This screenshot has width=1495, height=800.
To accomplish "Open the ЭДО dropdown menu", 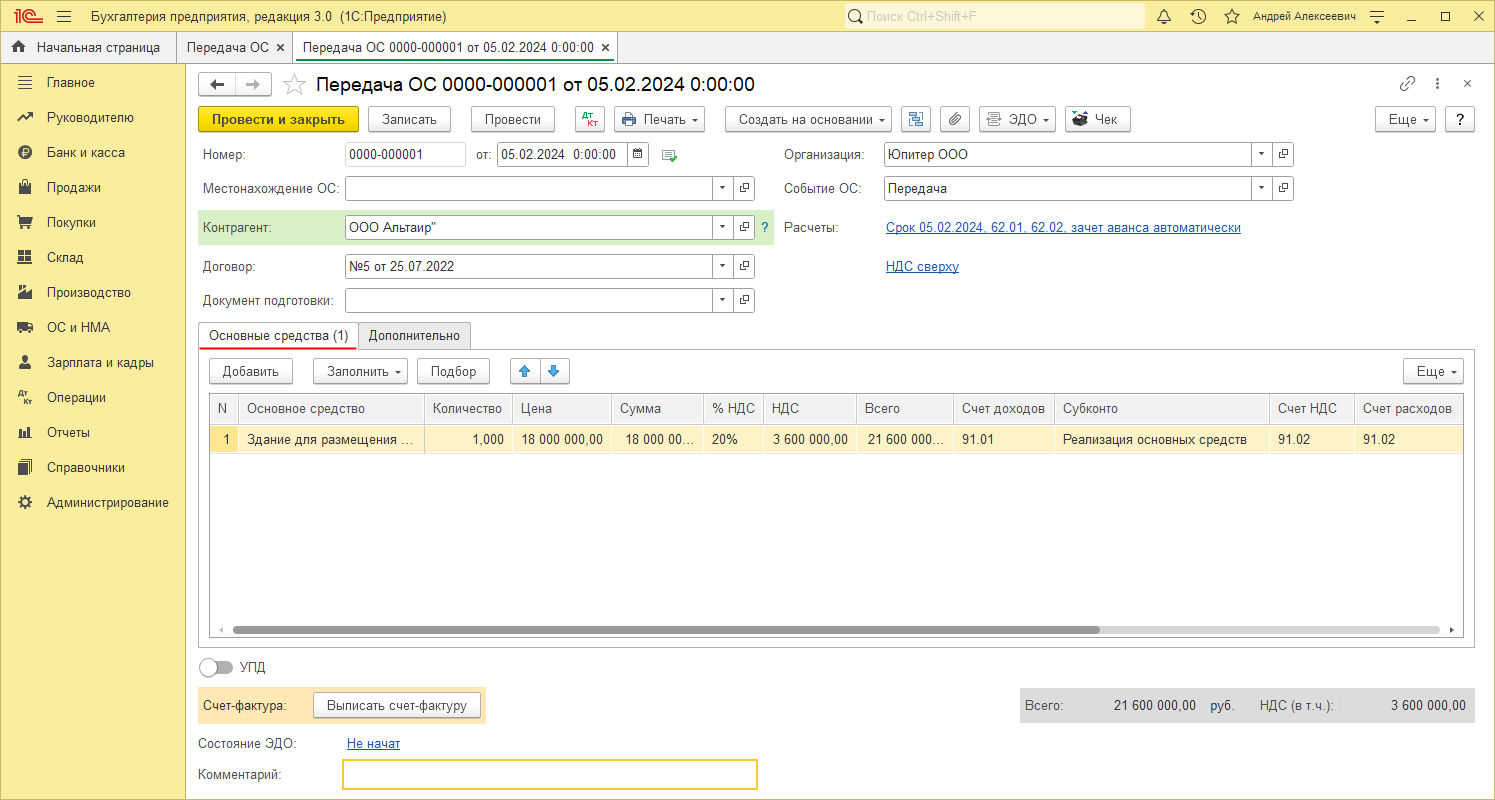I will (1017, 119).
